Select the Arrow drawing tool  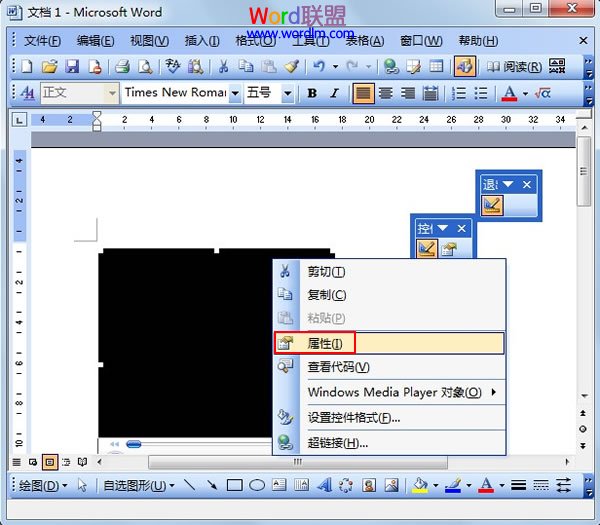[x=212, y=485]
